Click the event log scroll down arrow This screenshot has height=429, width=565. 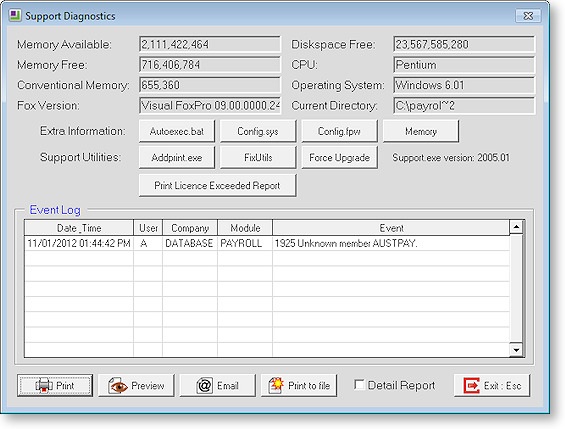tap(516, 350)
